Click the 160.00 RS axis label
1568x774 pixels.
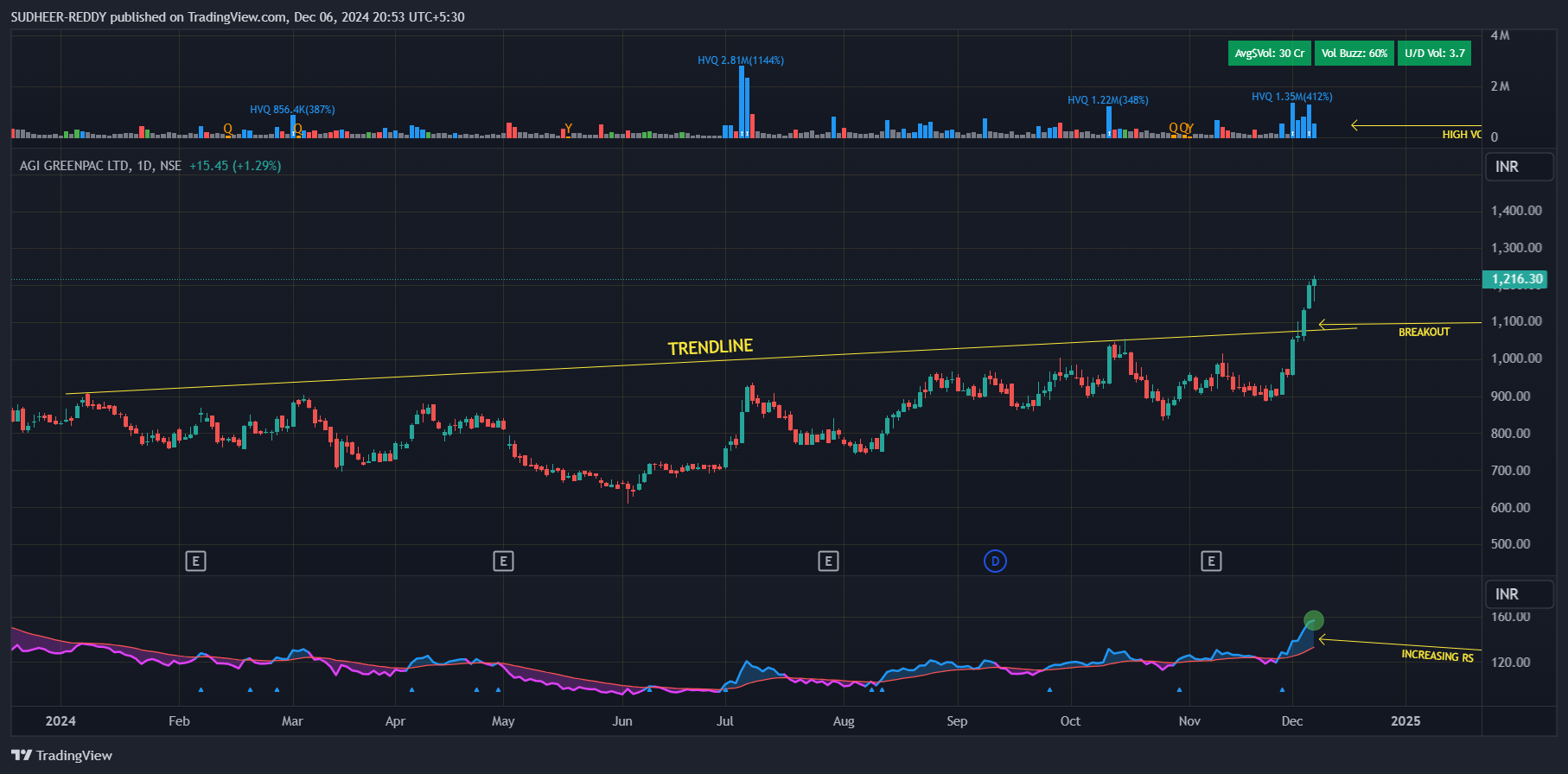pyautogui.click(x=1511, y=617)
